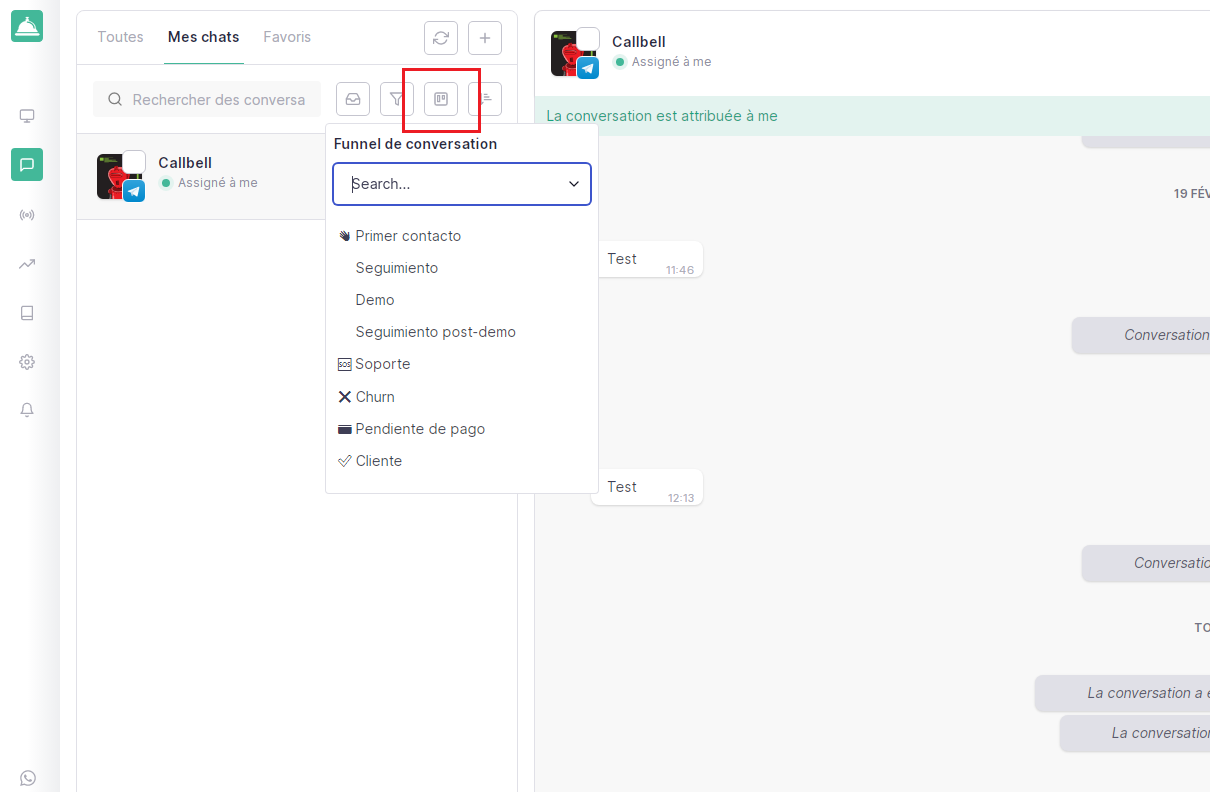Open the settings gear sidebar icon

pyautogui.click(x=27, y=362)
